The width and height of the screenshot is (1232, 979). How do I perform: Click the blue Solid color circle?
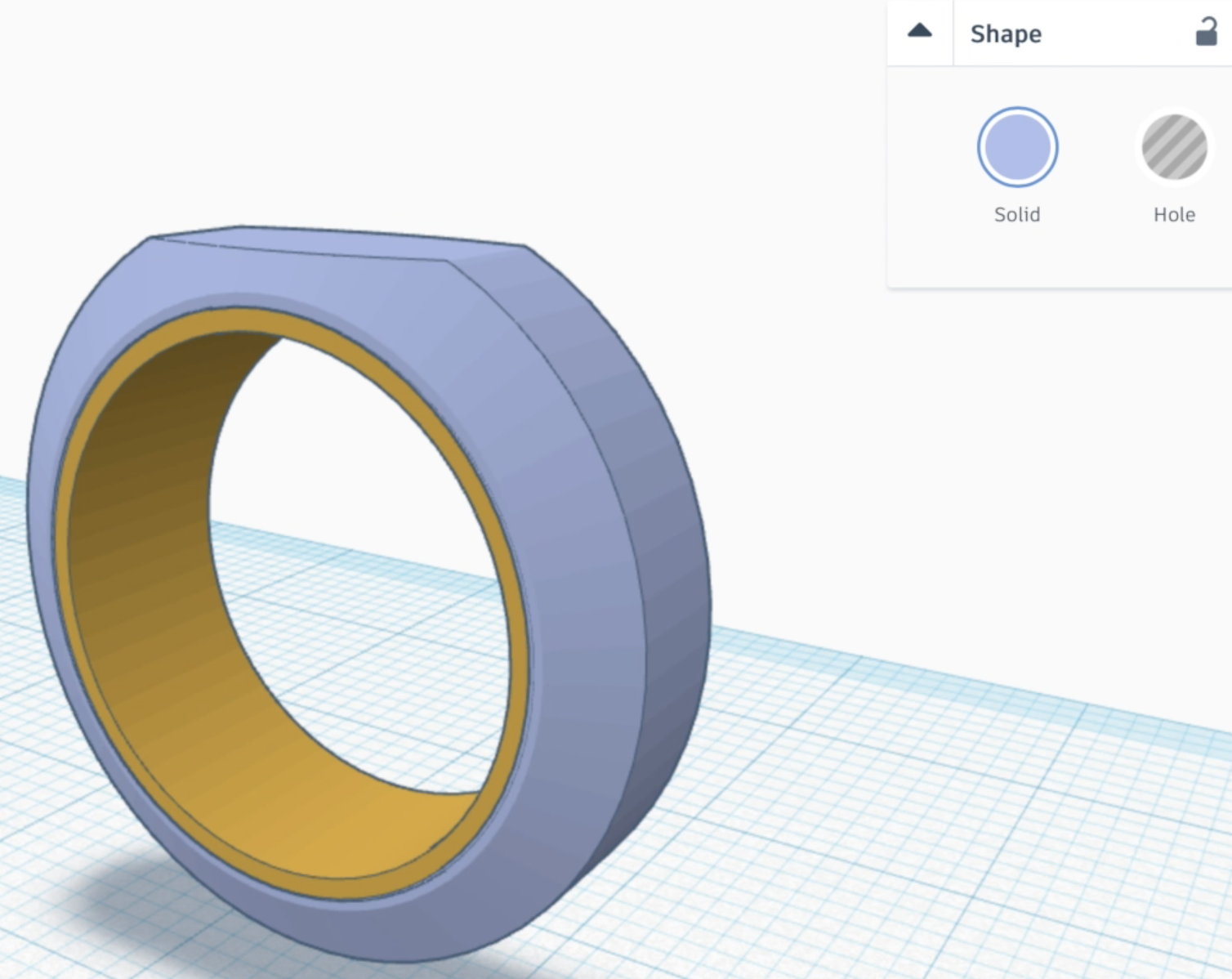[x=1016, y=146]
